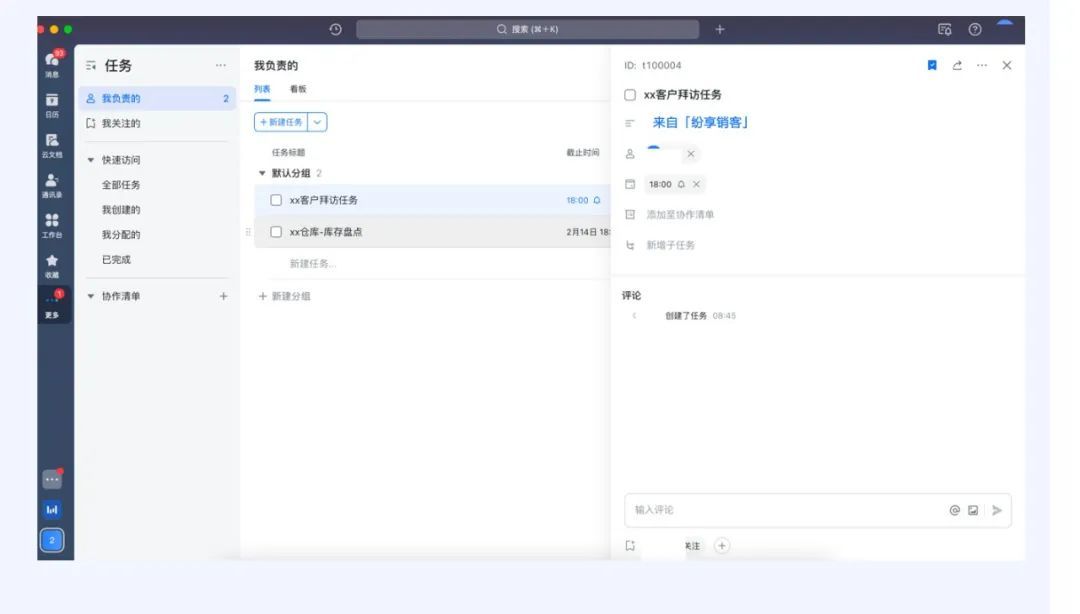Check the xx仓库-库存盘点 checkbox in the list
Image resolution: width=1080 pixels, height=614 pixels.
coord(276,232)
